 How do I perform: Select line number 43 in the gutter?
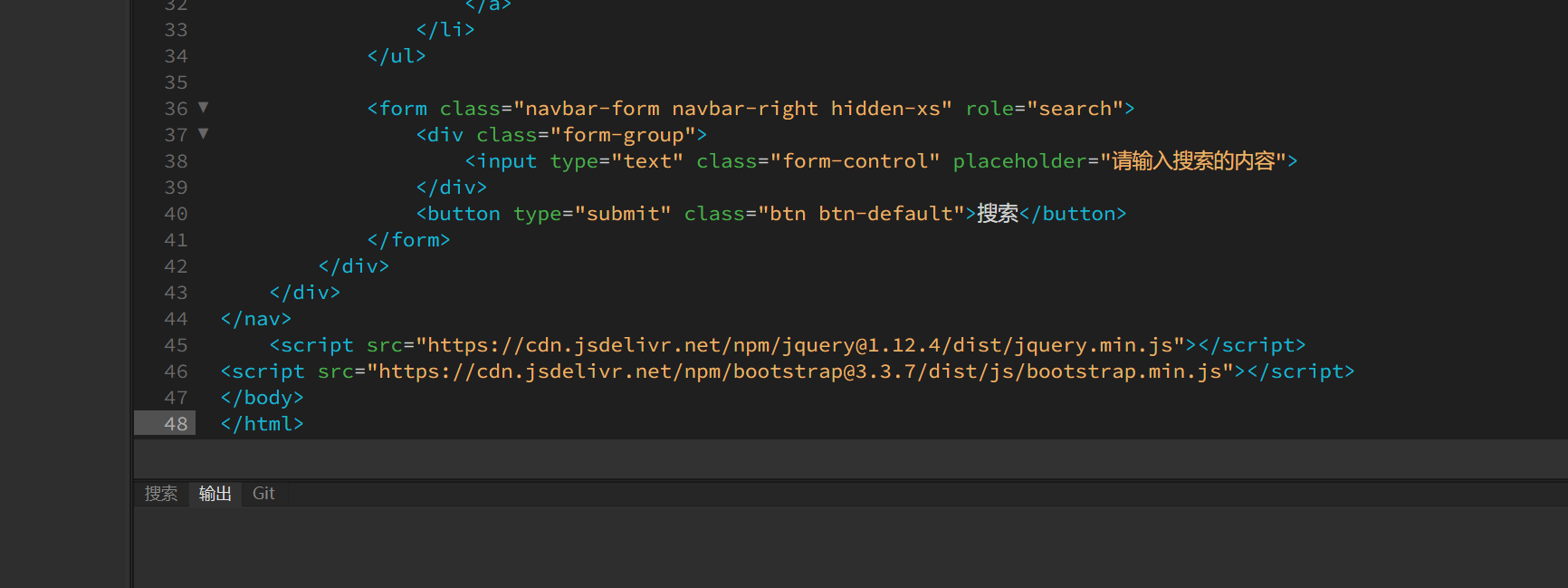tap(176, 293)
